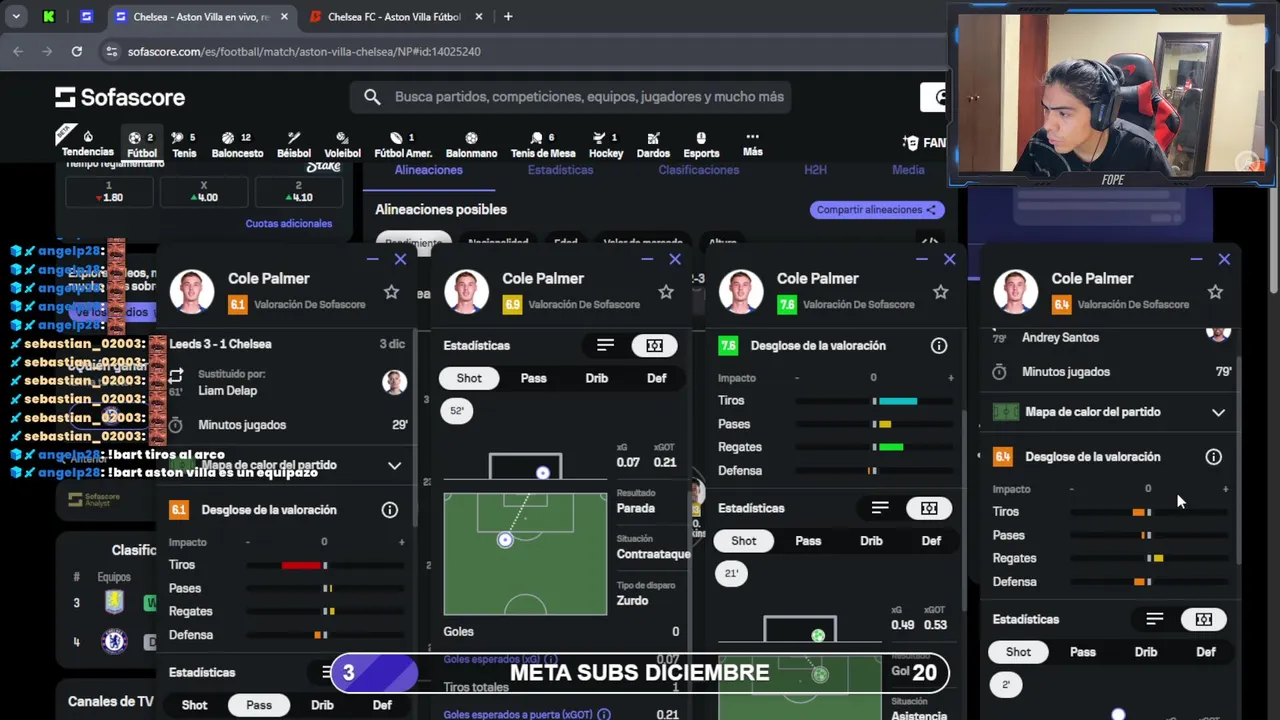Switch 7.6 panel statistics to list view

point(880,508)
